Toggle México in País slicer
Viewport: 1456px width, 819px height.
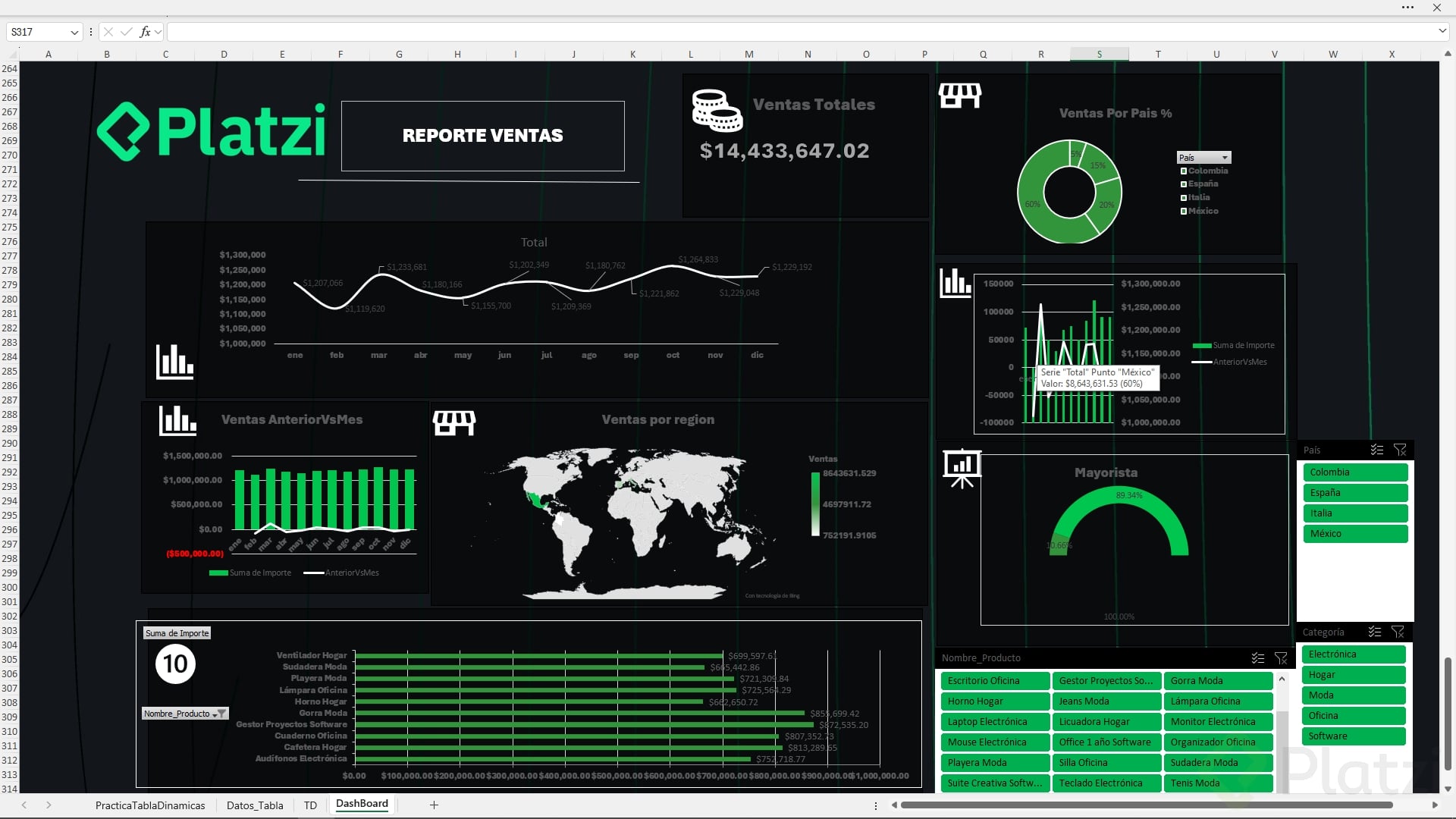[x=1354, y=534]
